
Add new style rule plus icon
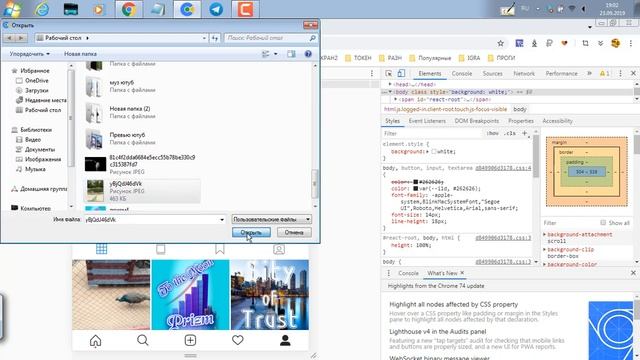(x=525, y=133)
